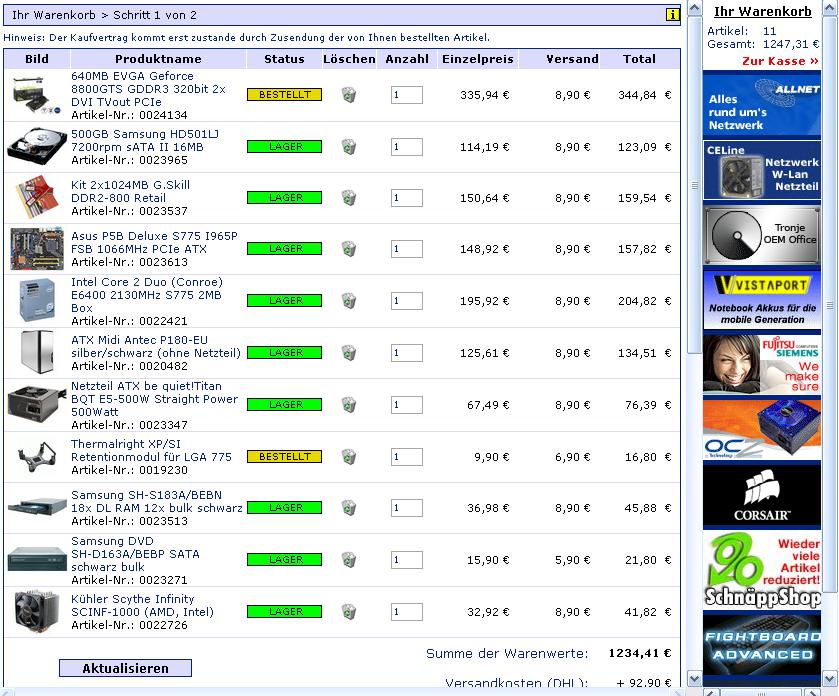Open Scythe Infinity cooler image
This screenshot has height=696, width=839.
point(36,611)
